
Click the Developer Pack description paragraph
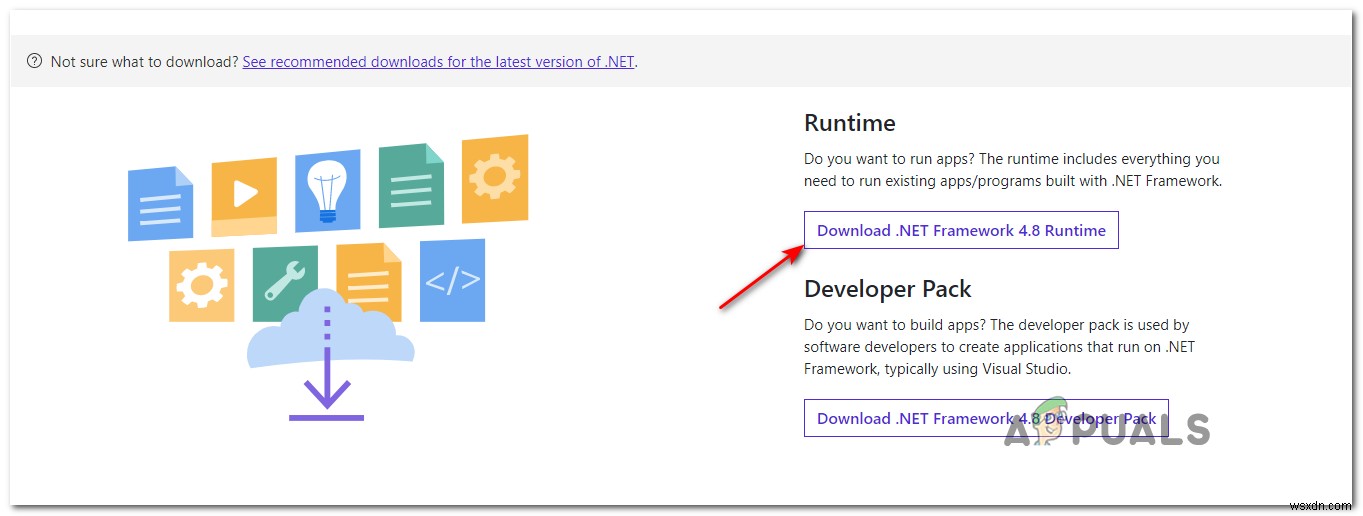click(x=1000, y=347)
